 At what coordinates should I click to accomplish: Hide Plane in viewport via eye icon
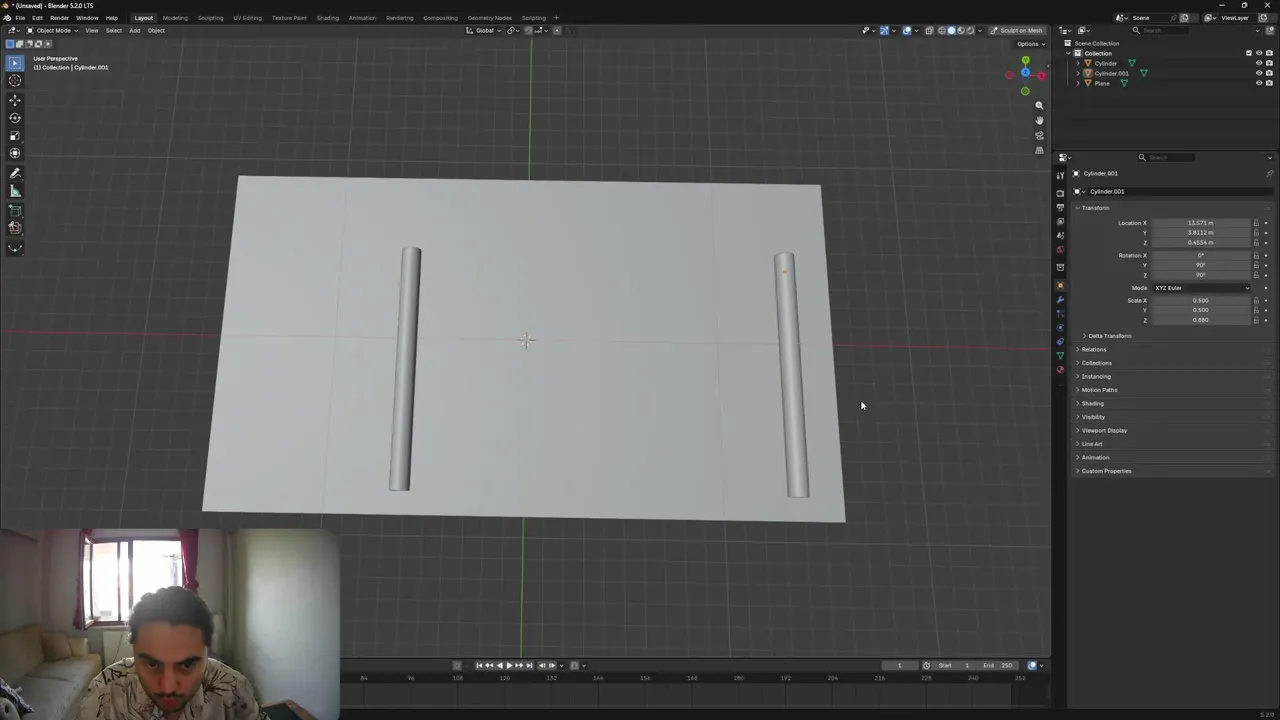[x=1259, y=83]
